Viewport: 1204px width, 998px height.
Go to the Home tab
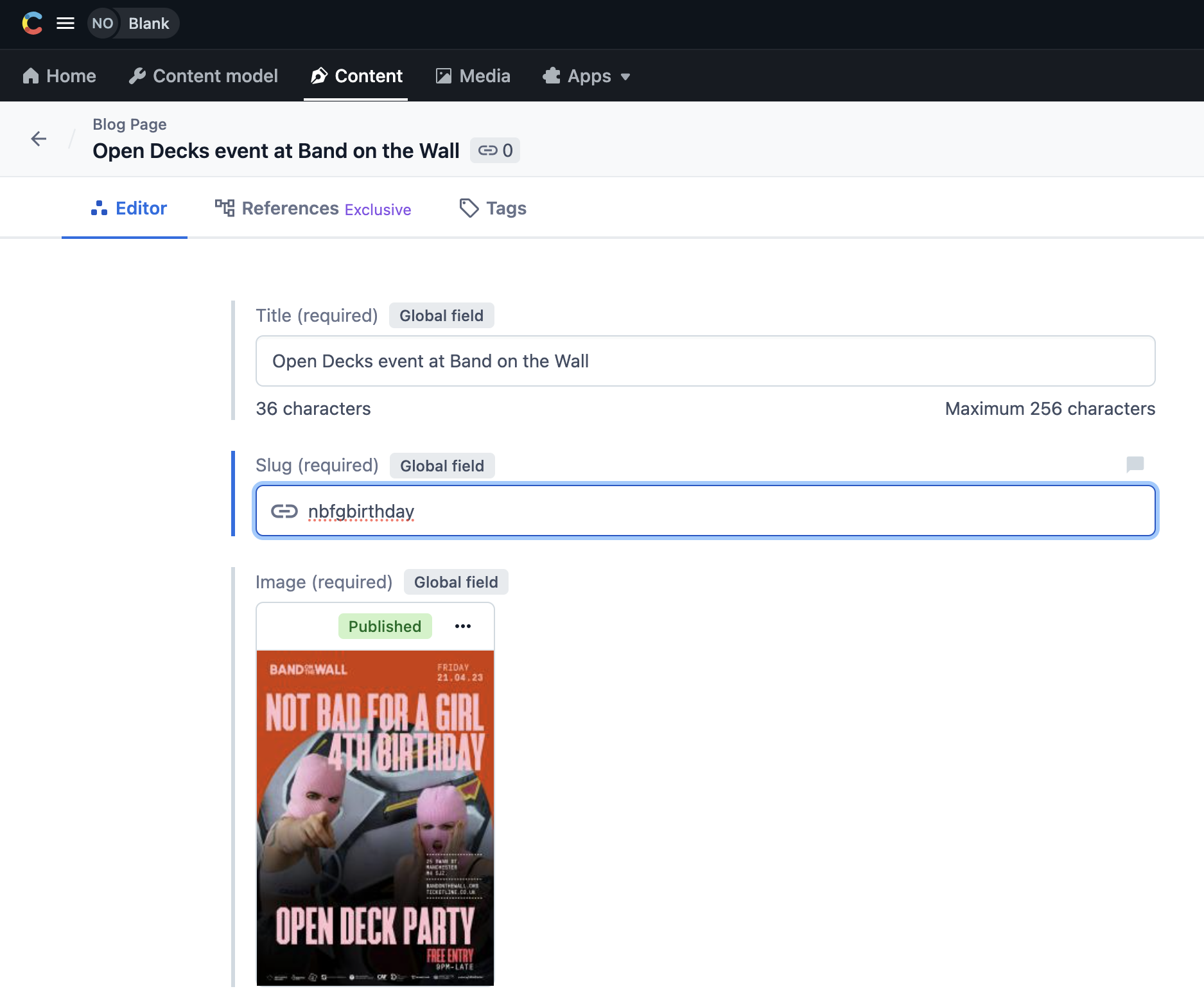pos(59,76)
